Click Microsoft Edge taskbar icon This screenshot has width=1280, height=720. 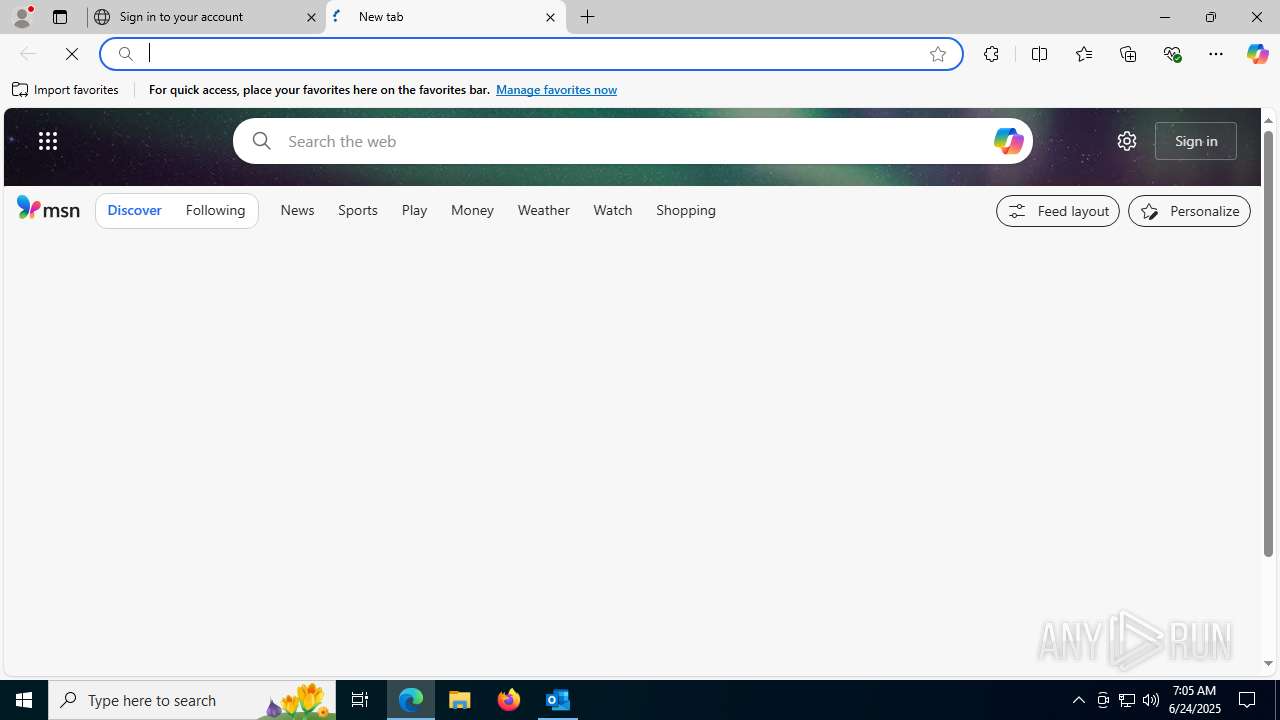click(x=411, y=700)
